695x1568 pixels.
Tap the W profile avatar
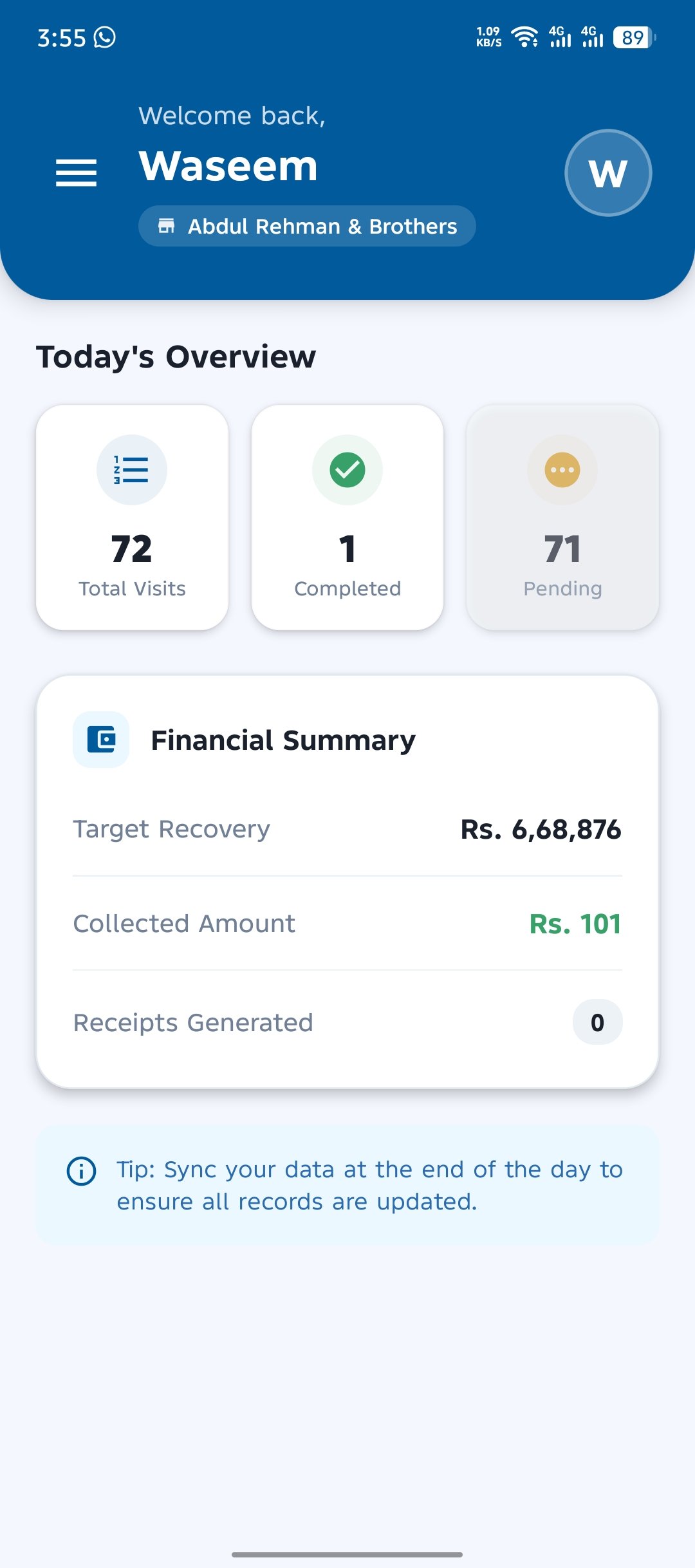[x=608, y=173]
